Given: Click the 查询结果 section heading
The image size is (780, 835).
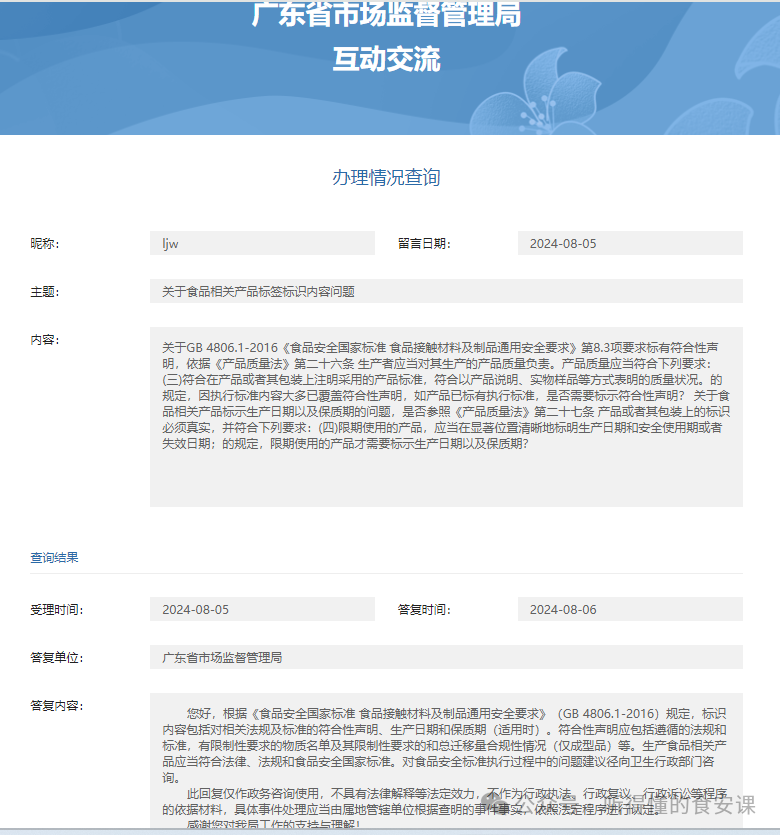Looking at the screenshot, I should pyautogui.click(x=54, y=557).
